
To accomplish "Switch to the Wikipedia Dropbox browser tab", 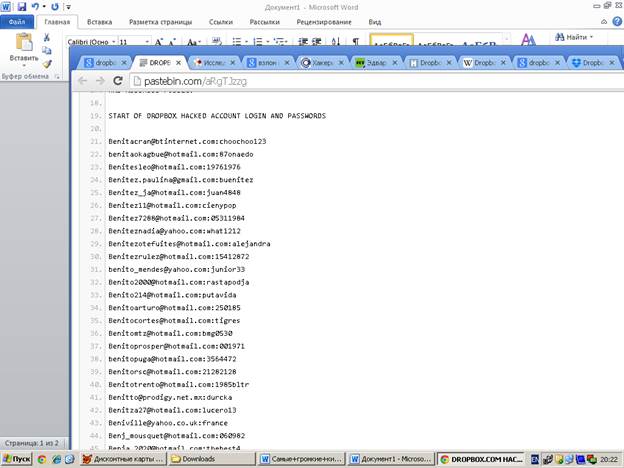I will [482, 62].
